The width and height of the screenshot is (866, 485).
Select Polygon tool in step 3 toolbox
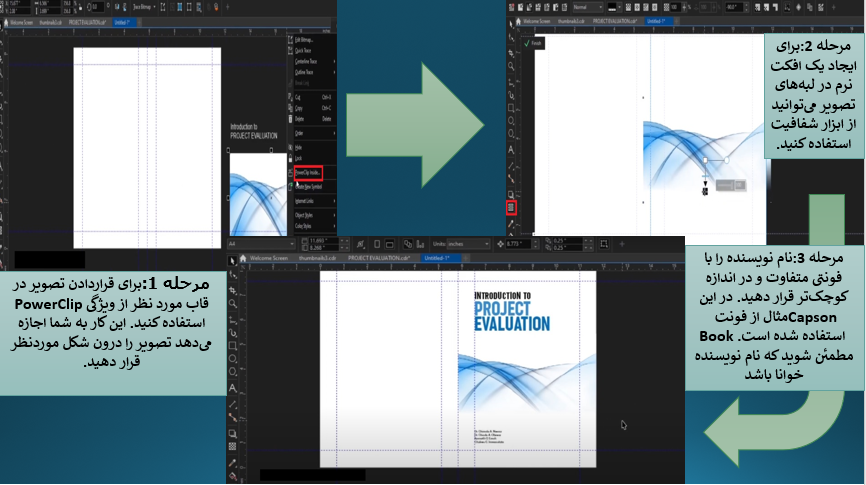click(233, 372)
